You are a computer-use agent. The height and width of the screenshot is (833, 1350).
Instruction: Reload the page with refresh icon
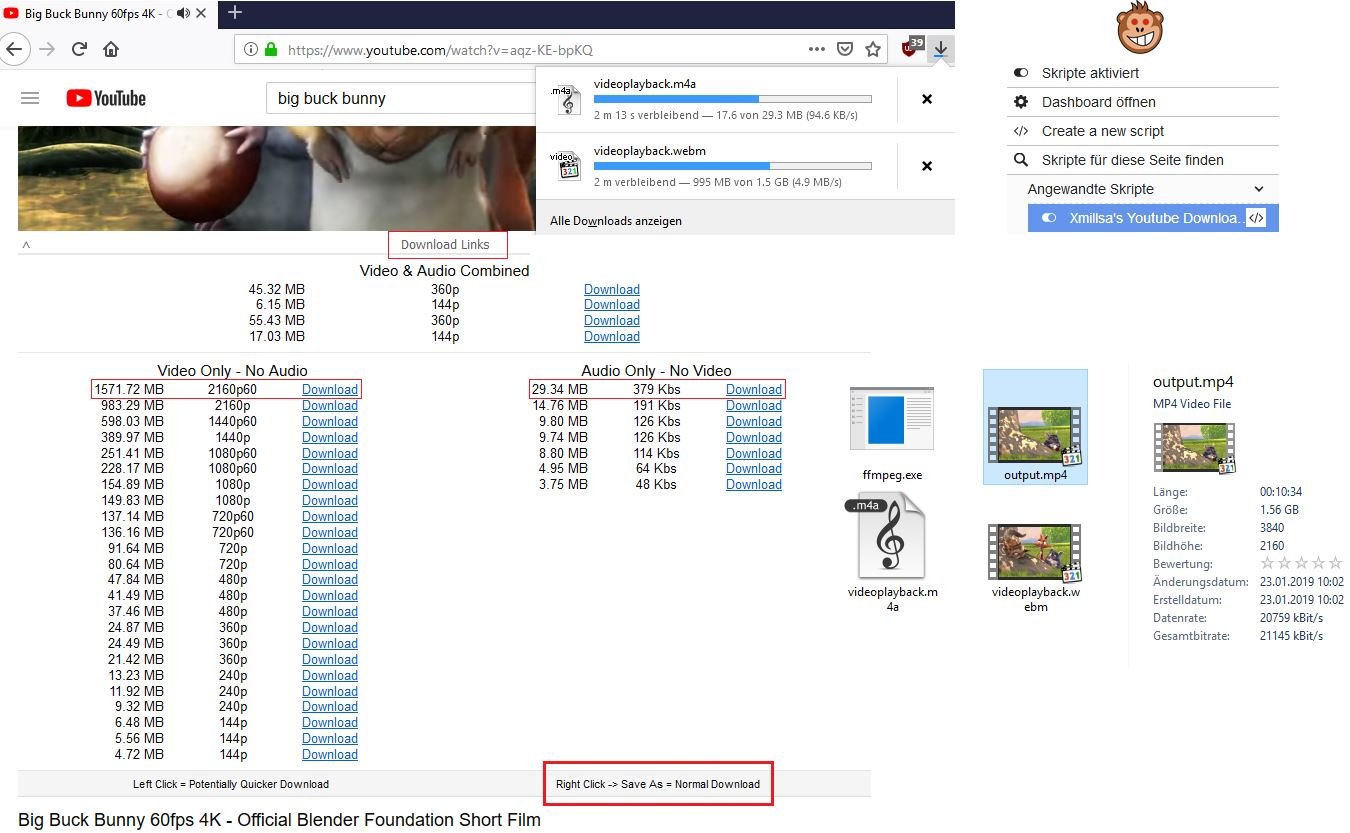(x=79, y=49)
